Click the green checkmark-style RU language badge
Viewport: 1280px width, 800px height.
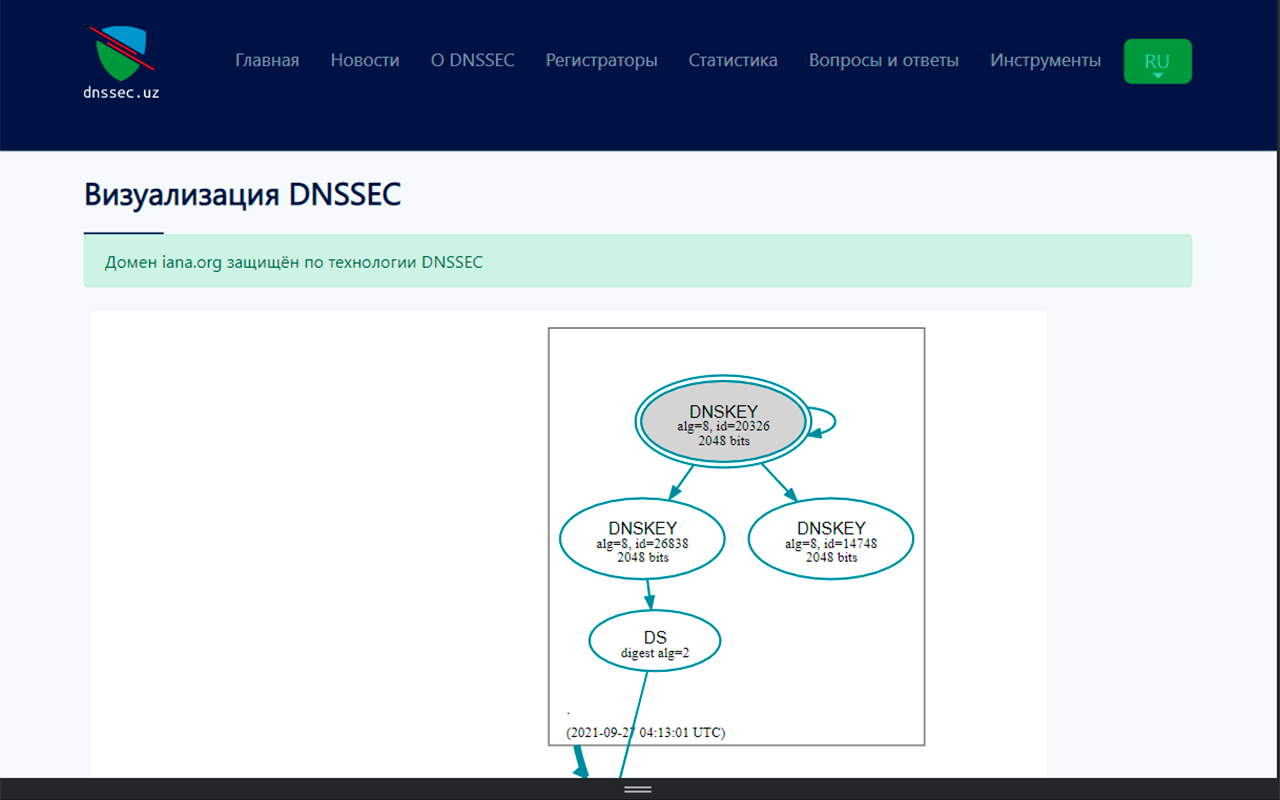(1157, 60)
